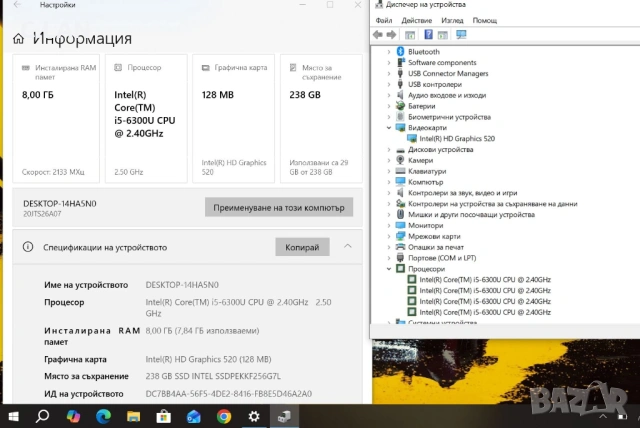Expand Аудио входове и изходи node
Viewport: 640px width, 428px height.
[x=389, y=95]
